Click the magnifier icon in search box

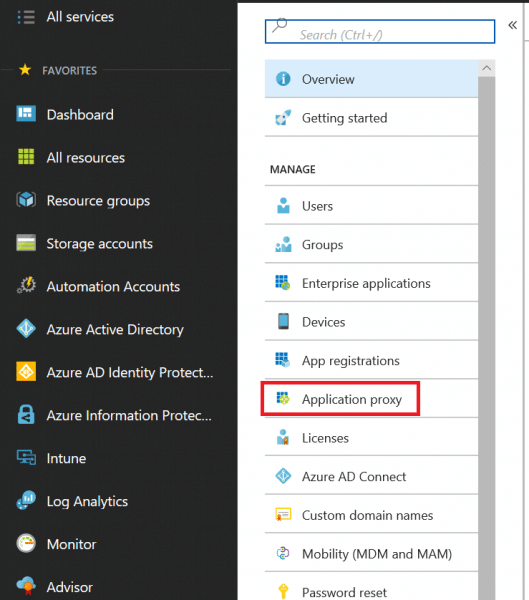point(279,25)
